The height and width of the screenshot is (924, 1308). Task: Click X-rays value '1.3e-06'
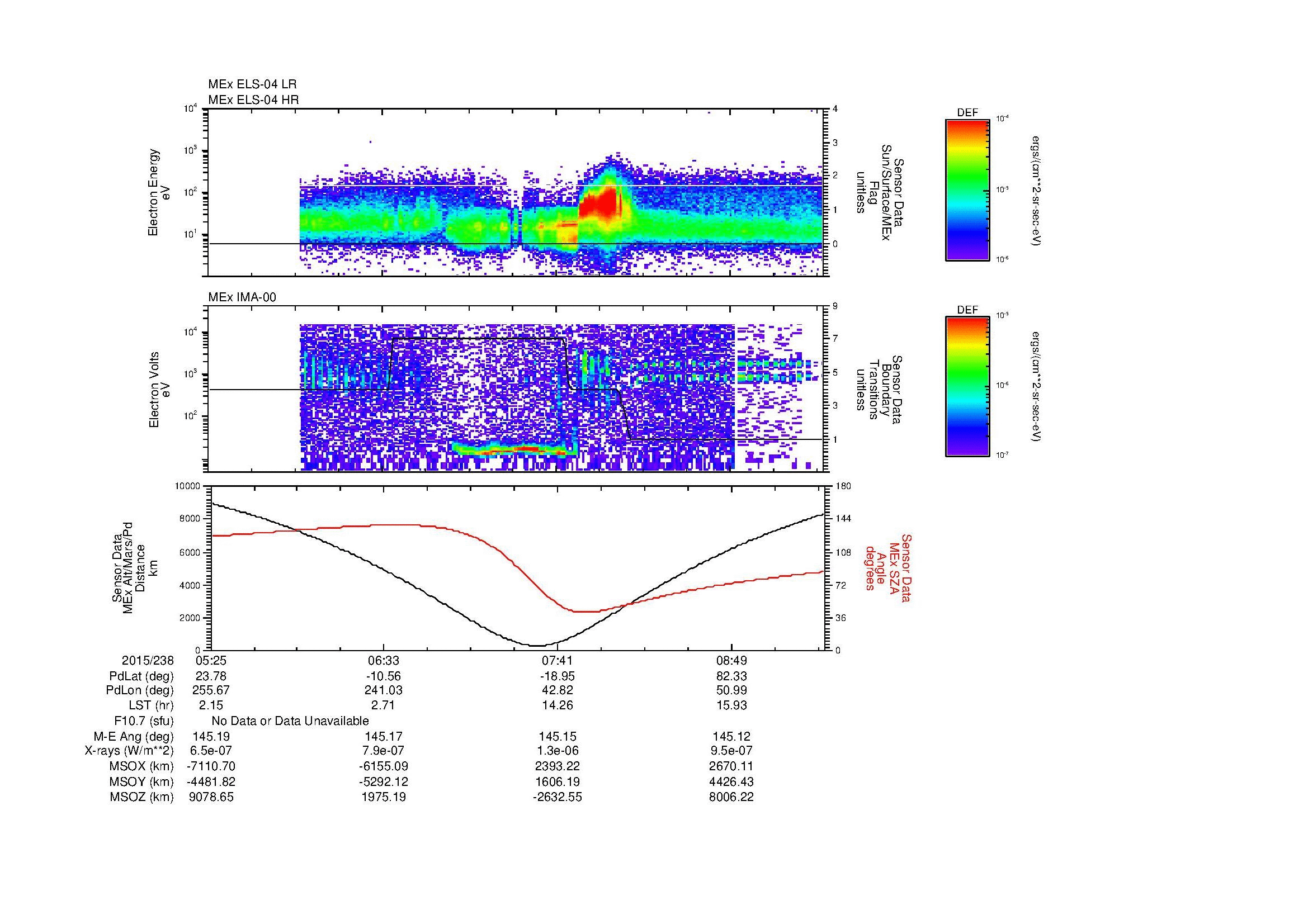coord(557,751)
